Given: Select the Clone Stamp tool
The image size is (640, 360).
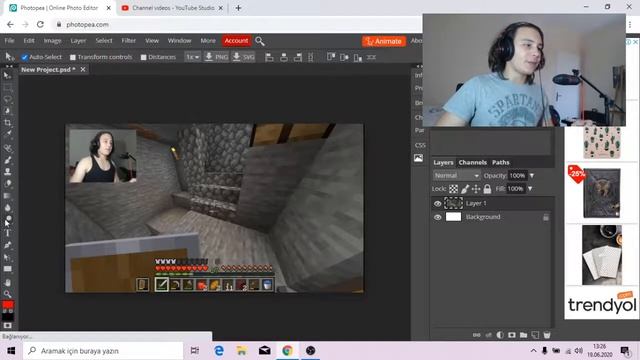Looking at the screenshot, I should tap(7, 172).
